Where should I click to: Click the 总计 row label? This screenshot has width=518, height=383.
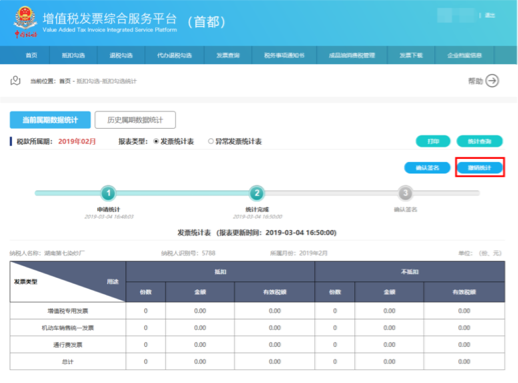[x=68, y=362]
